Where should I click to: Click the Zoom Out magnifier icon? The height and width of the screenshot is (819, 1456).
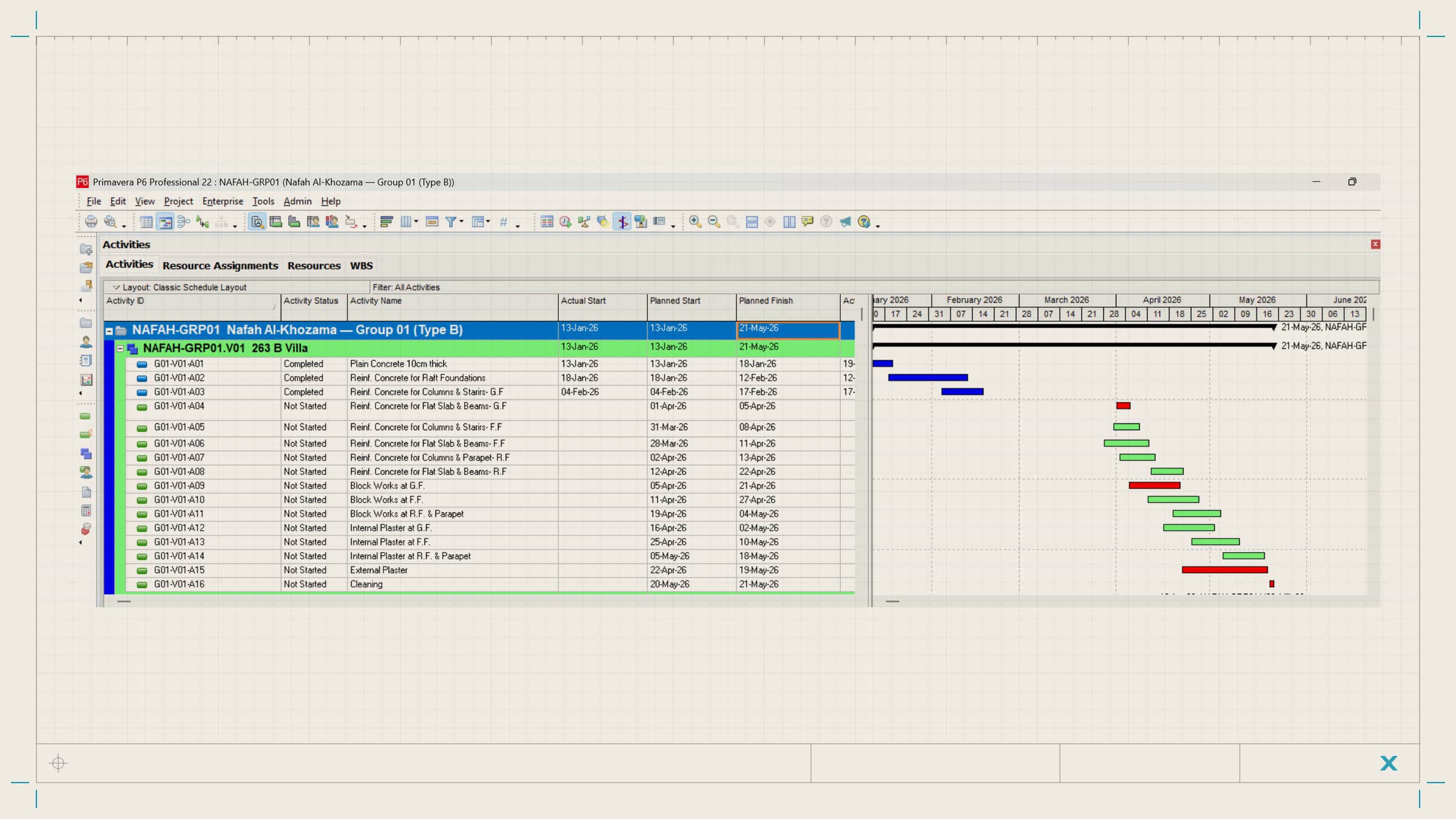(714, 222)
